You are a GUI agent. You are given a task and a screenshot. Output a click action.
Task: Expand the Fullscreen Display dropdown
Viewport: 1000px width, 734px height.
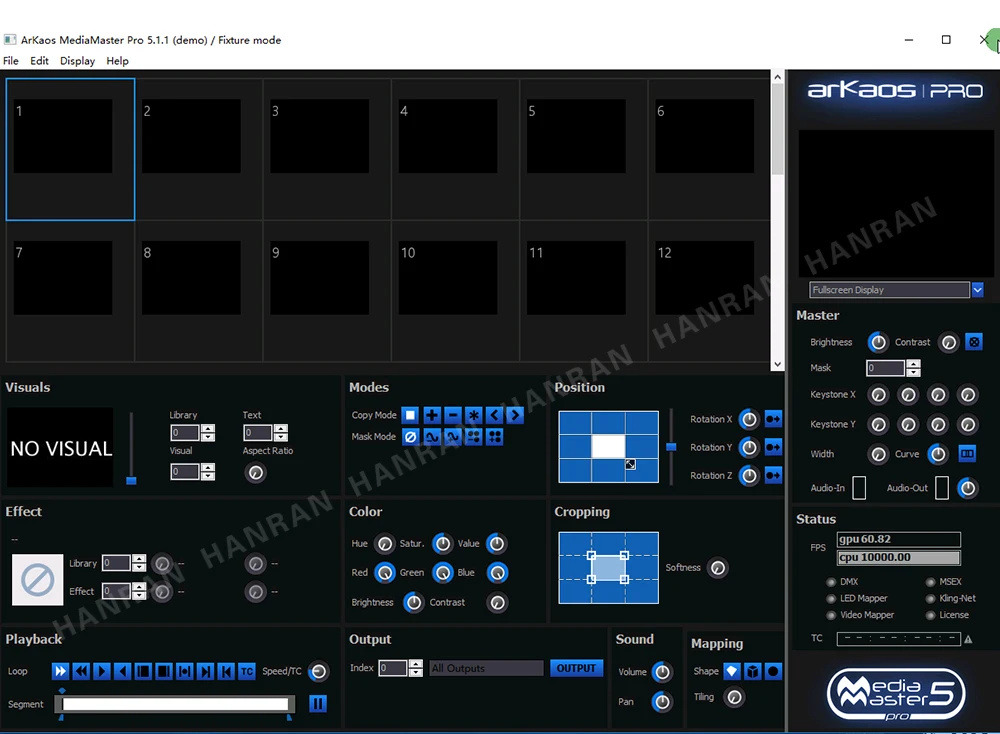pyautogui.click(x=978, y=290)
